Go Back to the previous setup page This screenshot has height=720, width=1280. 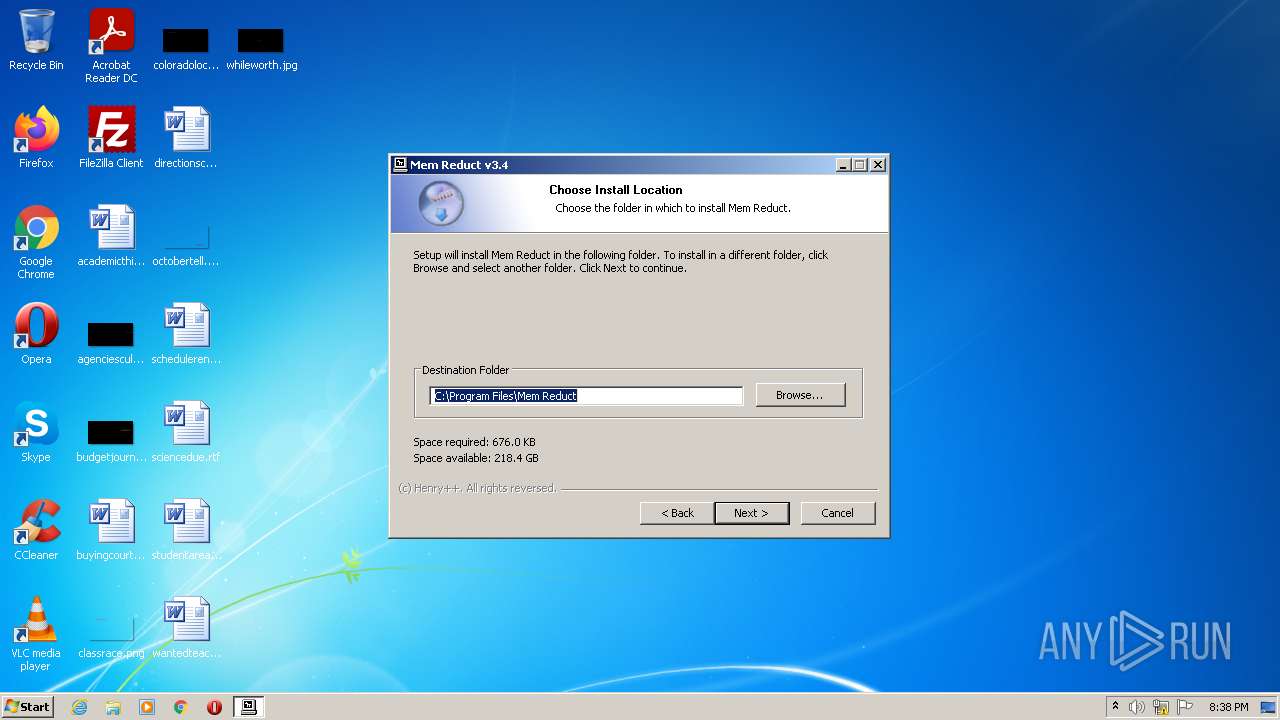coord(677,513)
